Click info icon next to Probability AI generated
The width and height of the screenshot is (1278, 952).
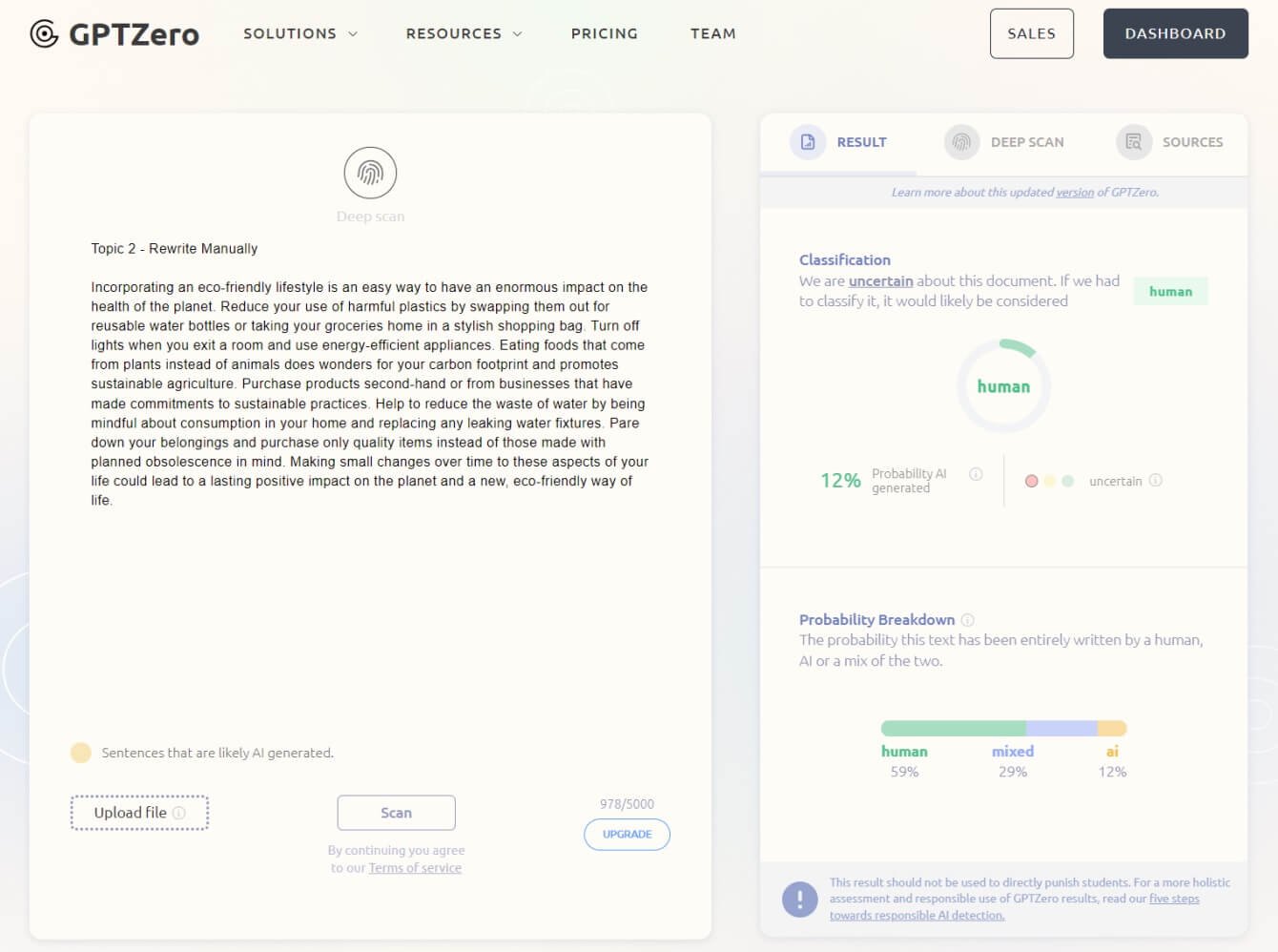976,474
